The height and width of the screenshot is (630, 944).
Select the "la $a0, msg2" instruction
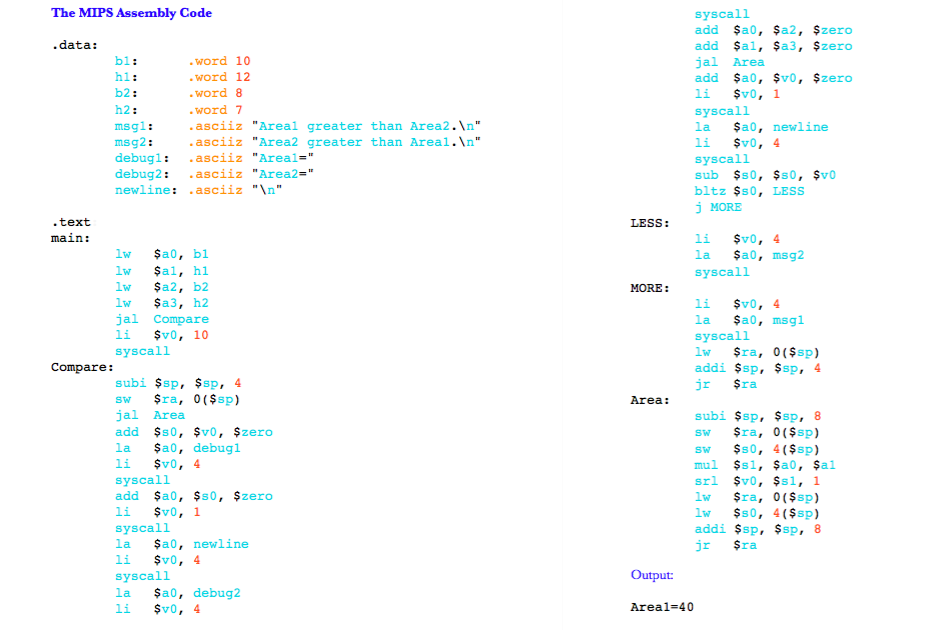(x=750, y=255)
